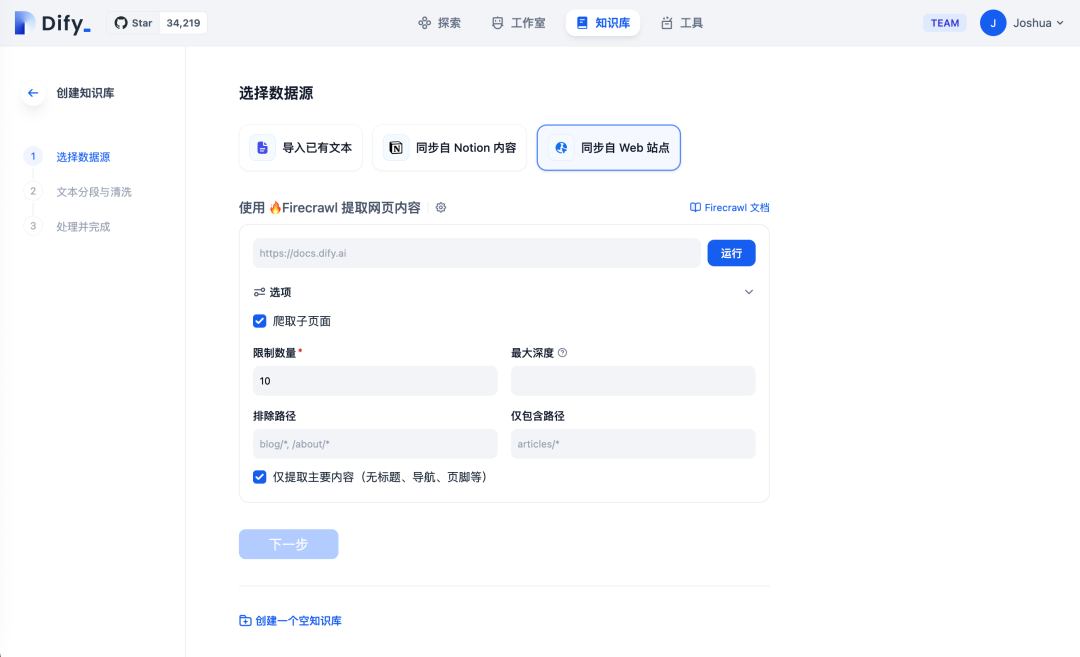The image size is (1080, 657).
Task: Switch to the 知识库 navigation tab
Action: coord(603,22)
